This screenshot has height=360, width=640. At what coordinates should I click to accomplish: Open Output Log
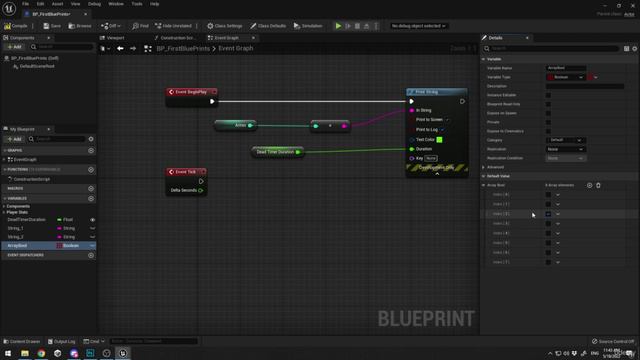click(x=61, y=341)
